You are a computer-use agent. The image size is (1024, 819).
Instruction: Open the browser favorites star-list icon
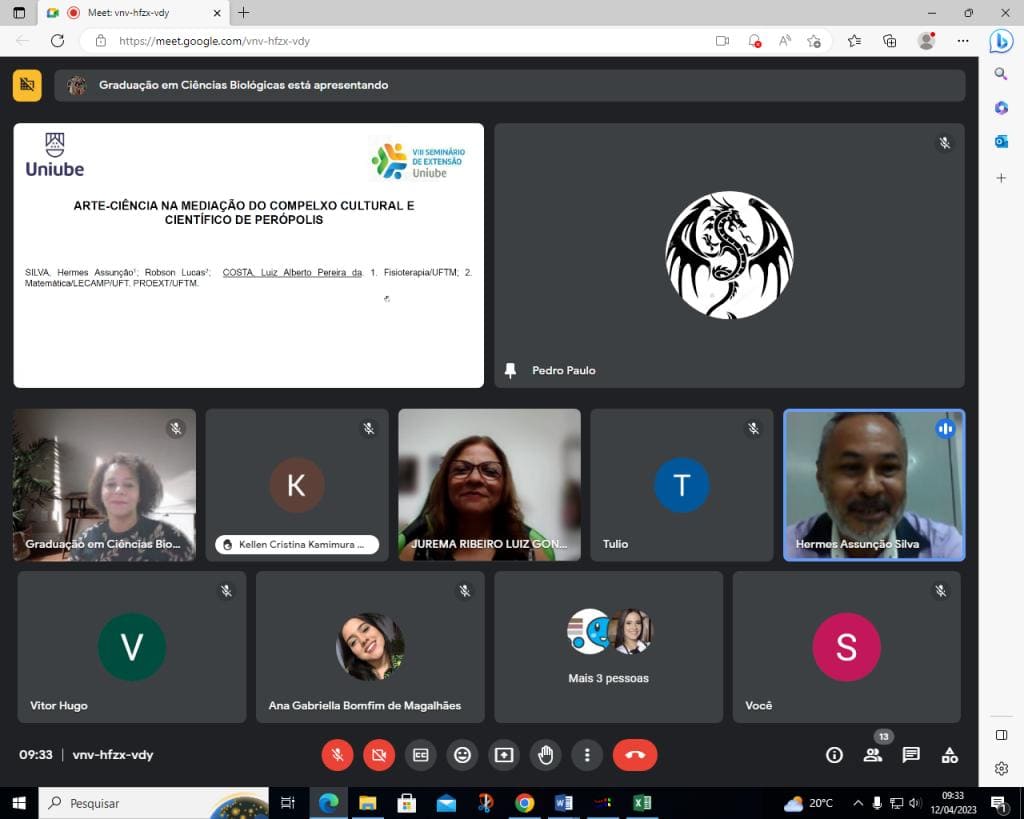854,40
